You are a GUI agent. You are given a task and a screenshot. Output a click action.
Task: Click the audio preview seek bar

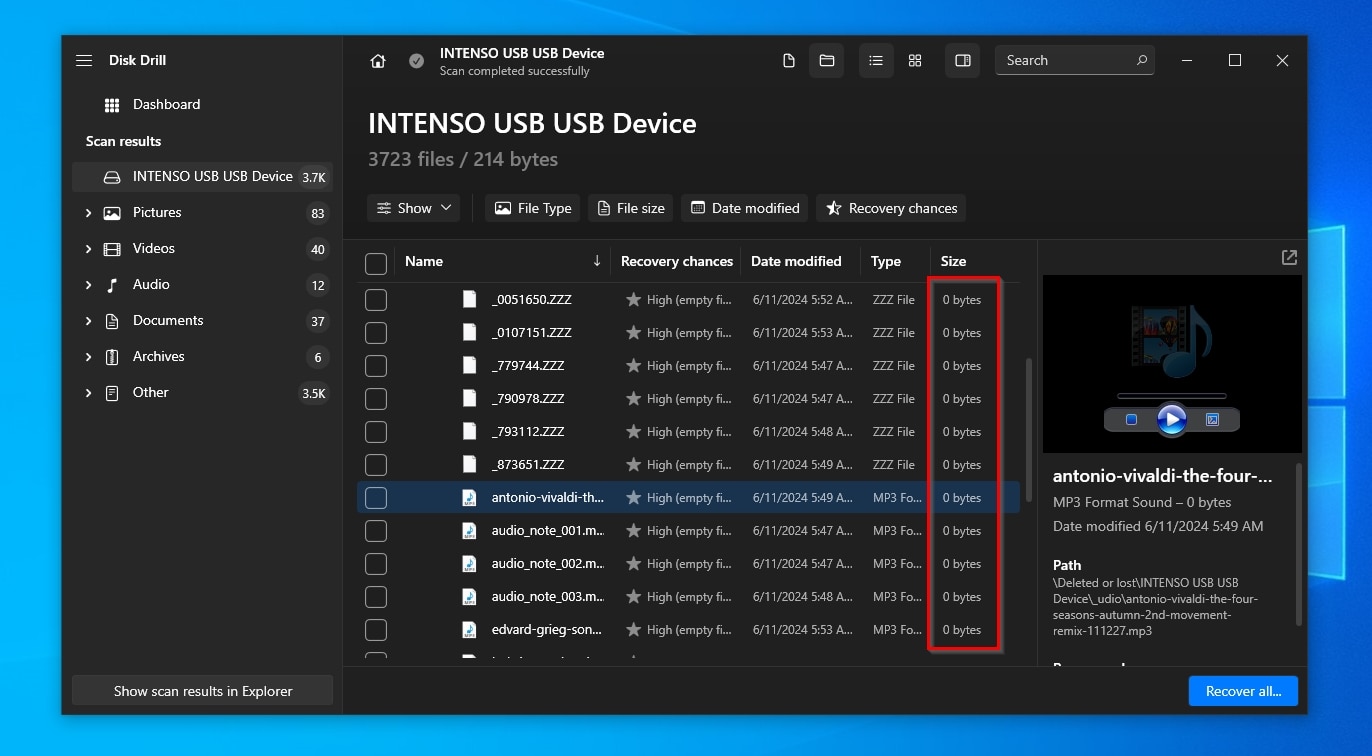click(1171, 396)
